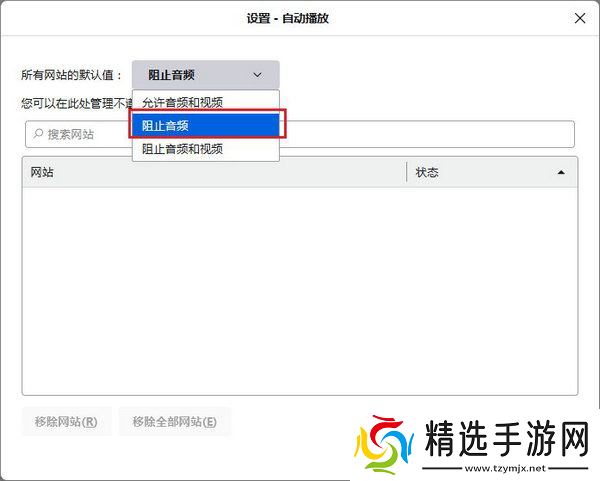Screen dimensions: 600x481
Task: Close the 自动播放 settings dialog
Action: tap(580, 18)
